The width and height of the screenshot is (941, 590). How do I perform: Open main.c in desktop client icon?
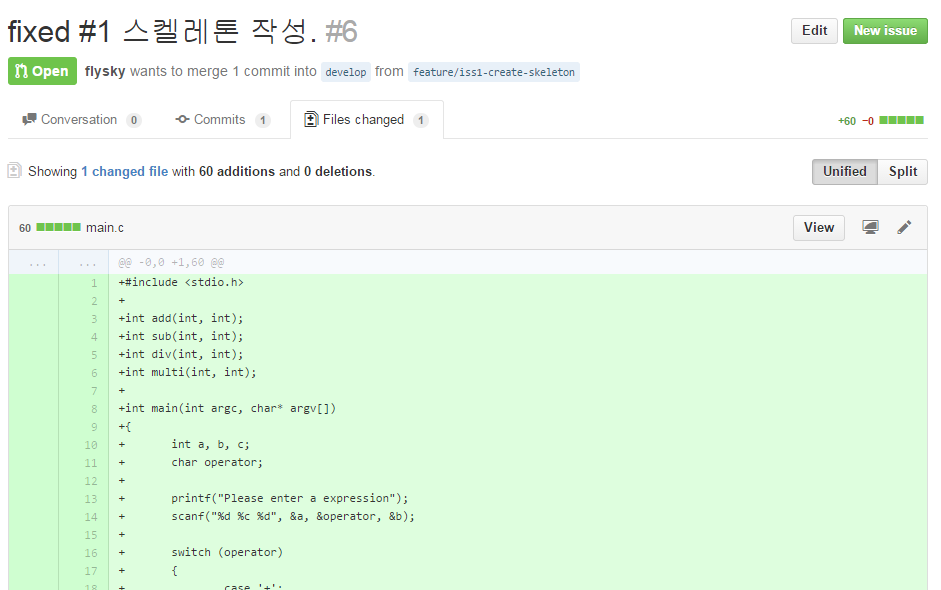[870, 227]
